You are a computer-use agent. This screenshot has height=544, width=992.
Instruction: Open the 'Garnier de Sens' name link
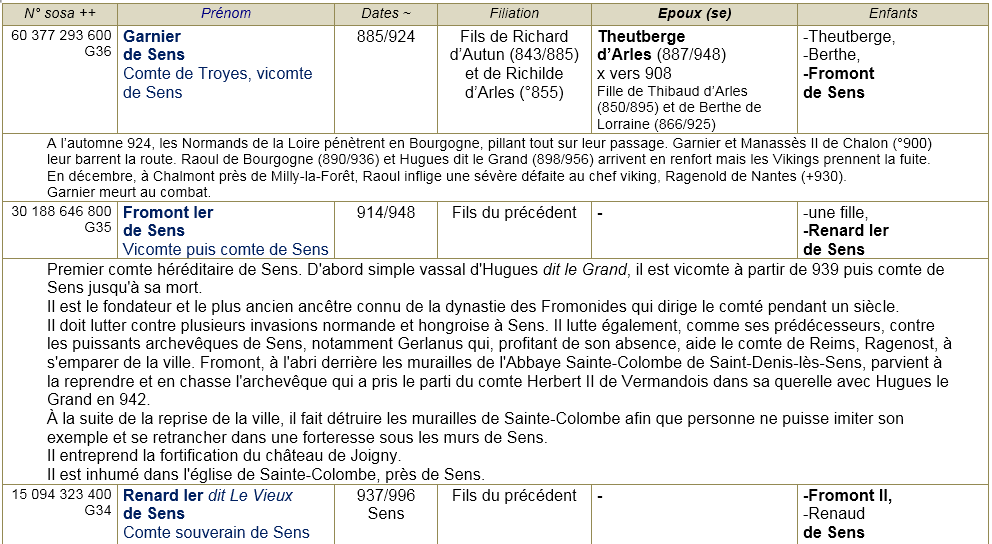(x=152, y=45)
